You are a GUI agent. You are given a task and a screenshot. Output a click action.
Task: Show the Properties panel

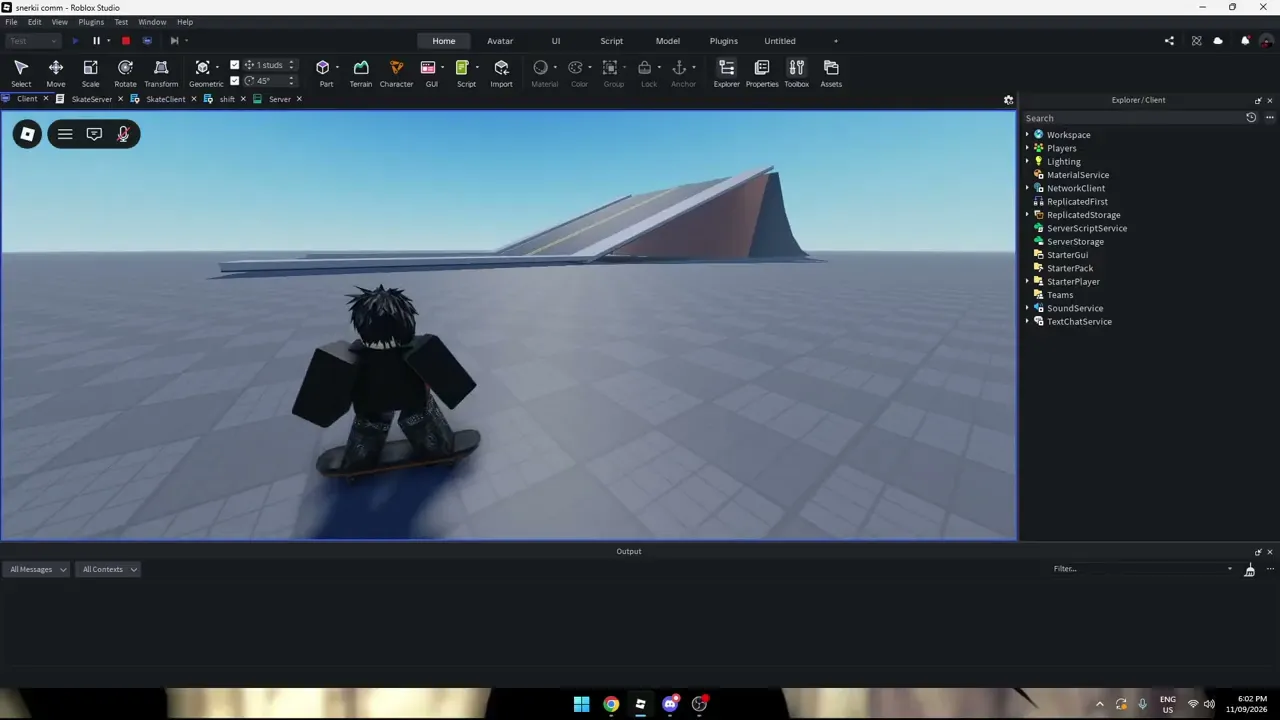762,72
